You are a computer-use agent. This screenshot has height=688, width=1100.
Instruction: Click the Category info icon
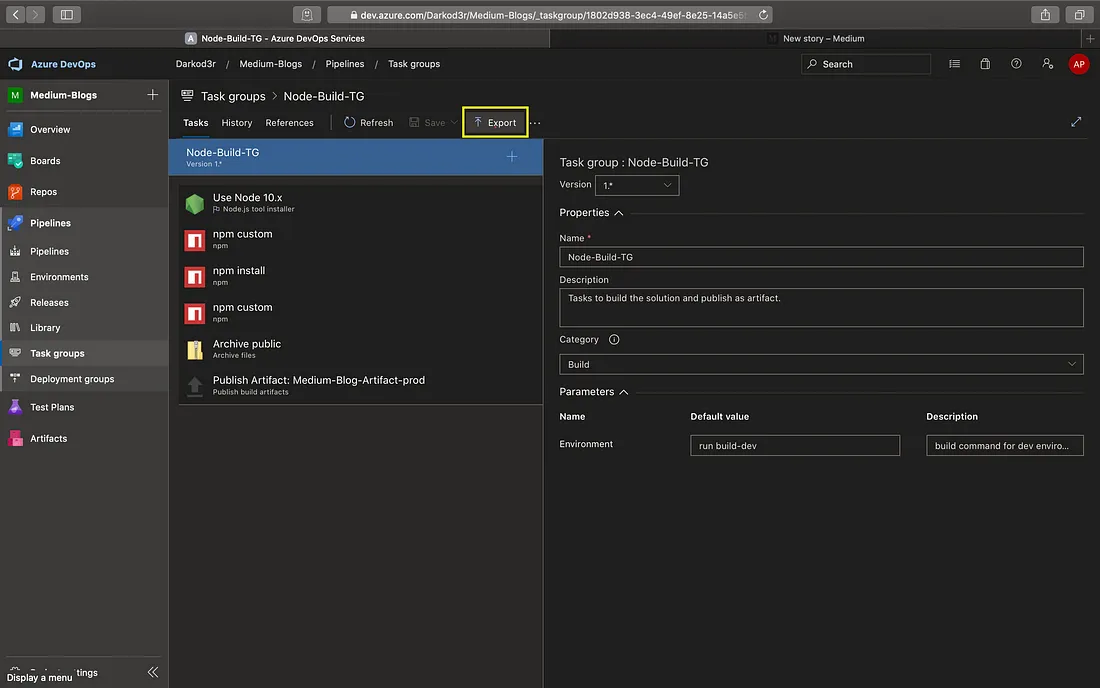tap(614, 339)
